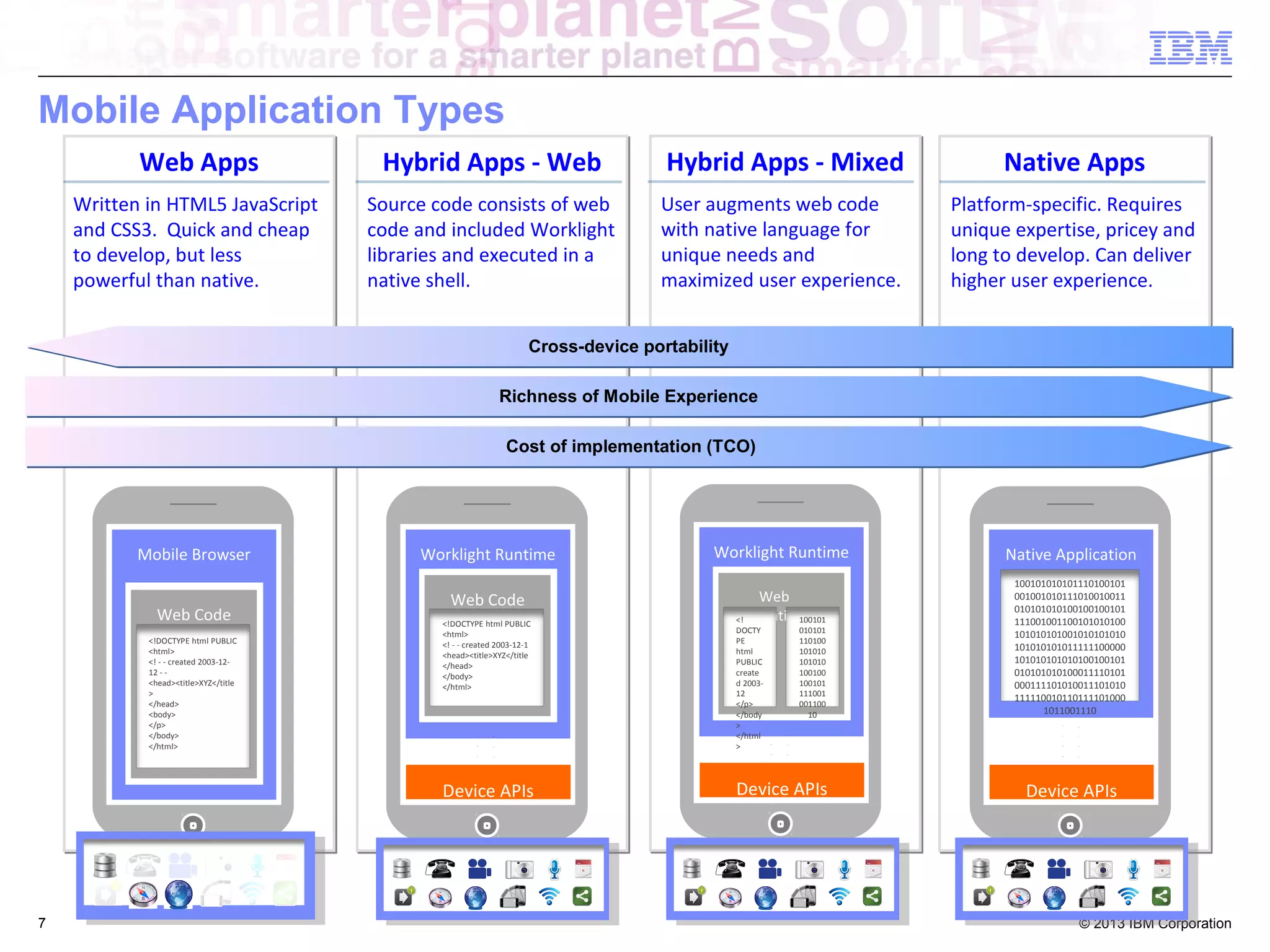Select the green share icon under Native Apps
The width and height of the screenshot is (1270, 952).
click(x=1161, y=896)
